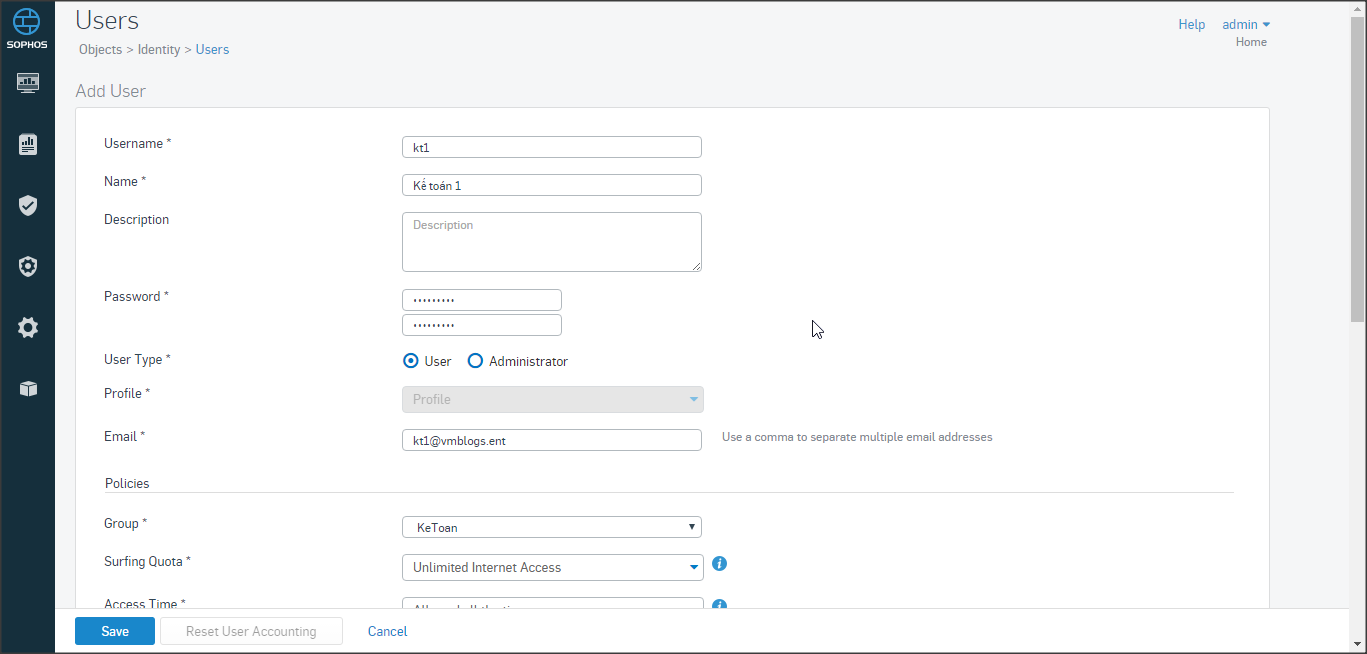Click the vertical page scrollbar
Viewport: 1367px width, 654px height.
[x=1357, y=170]
